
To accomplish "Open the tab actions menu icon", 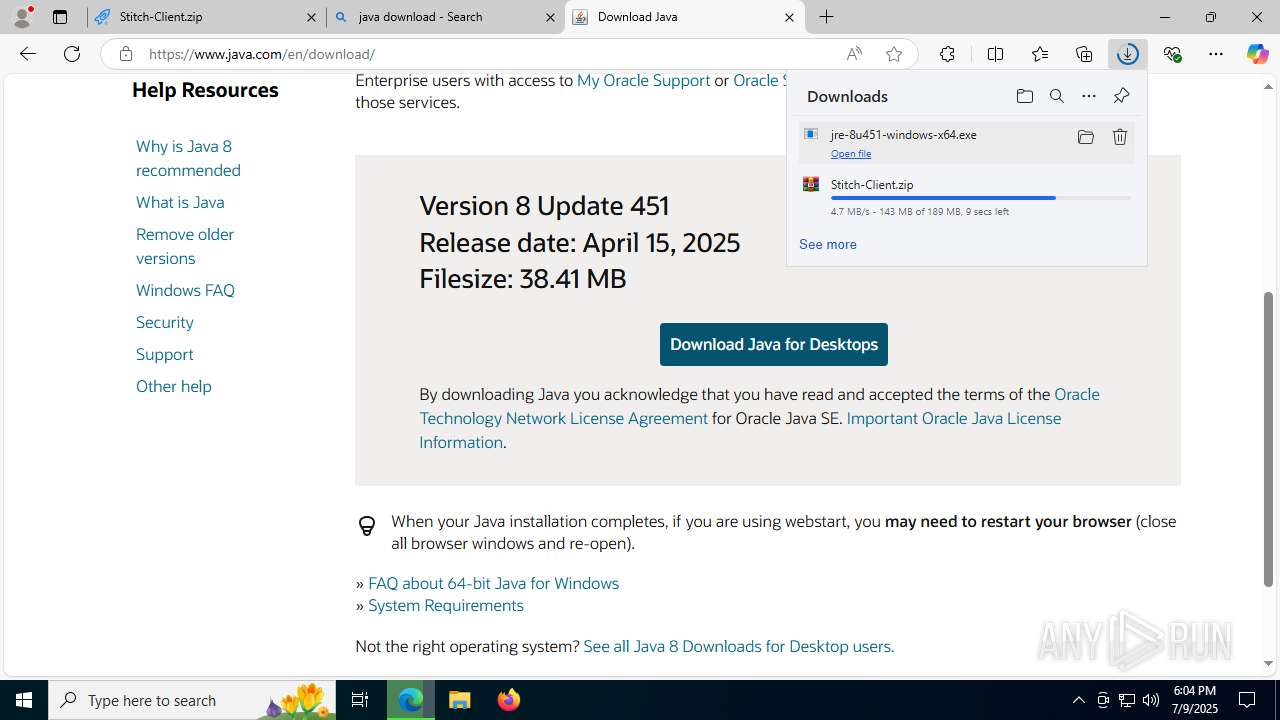I will tap(60, 17).
